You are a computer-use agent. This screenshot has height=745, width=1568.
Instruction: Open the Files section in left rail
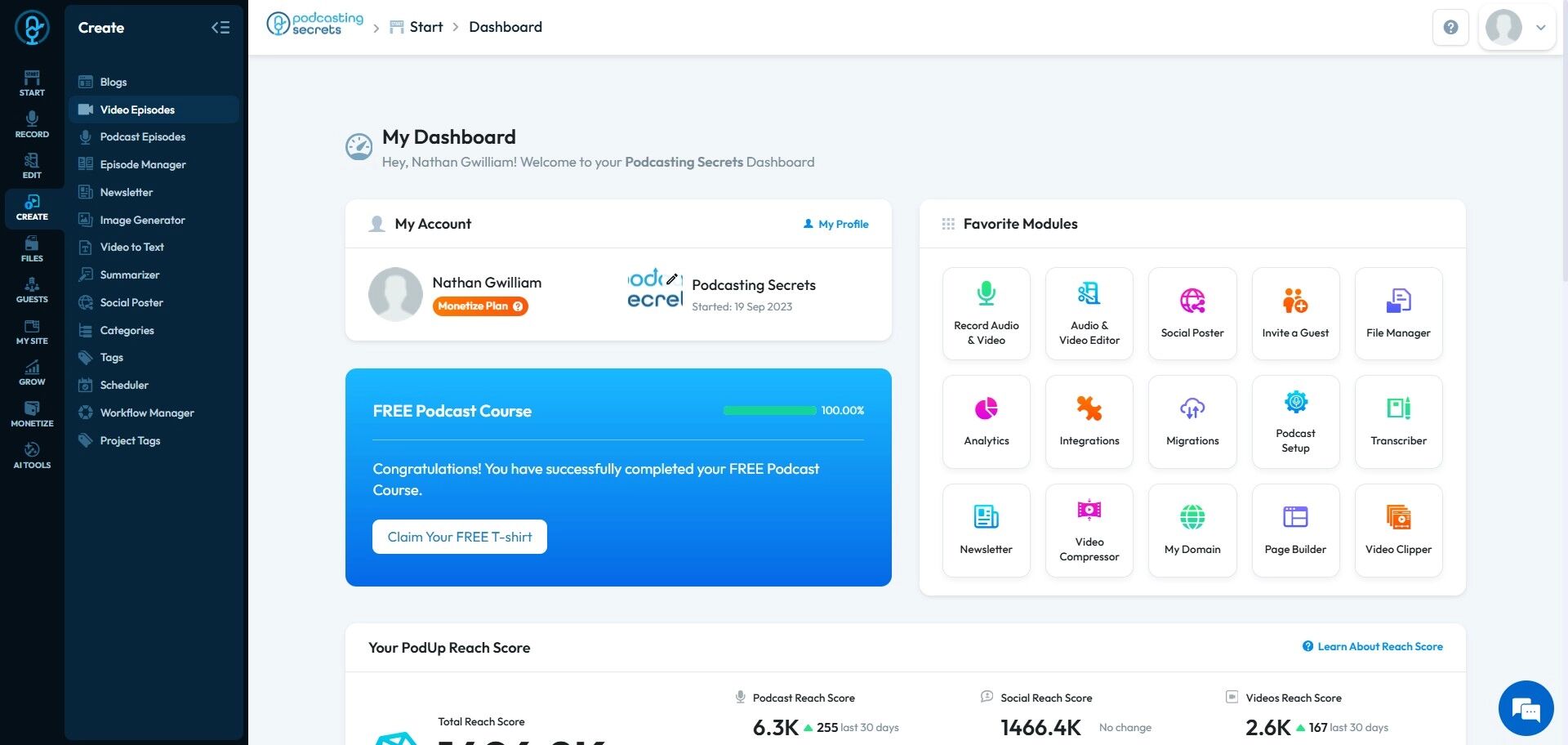pos(32,249)
